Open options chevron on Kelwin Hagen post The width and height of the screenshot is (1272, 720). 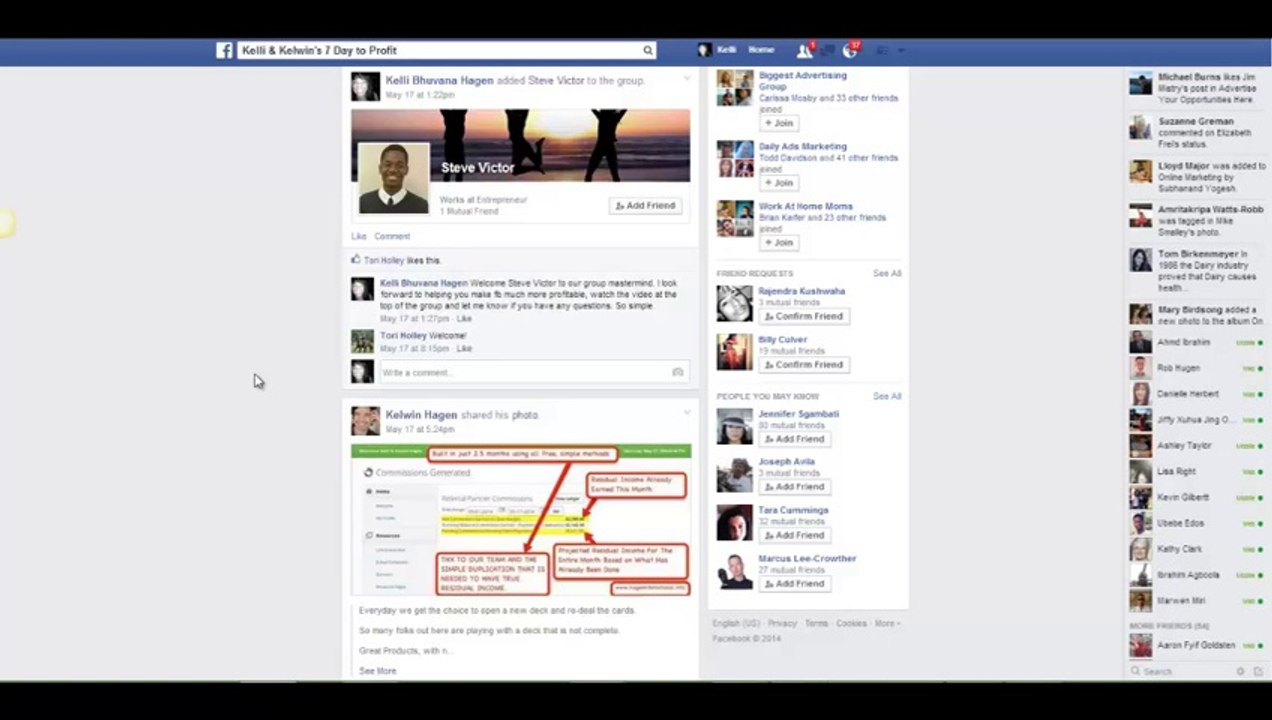point(686,413)
